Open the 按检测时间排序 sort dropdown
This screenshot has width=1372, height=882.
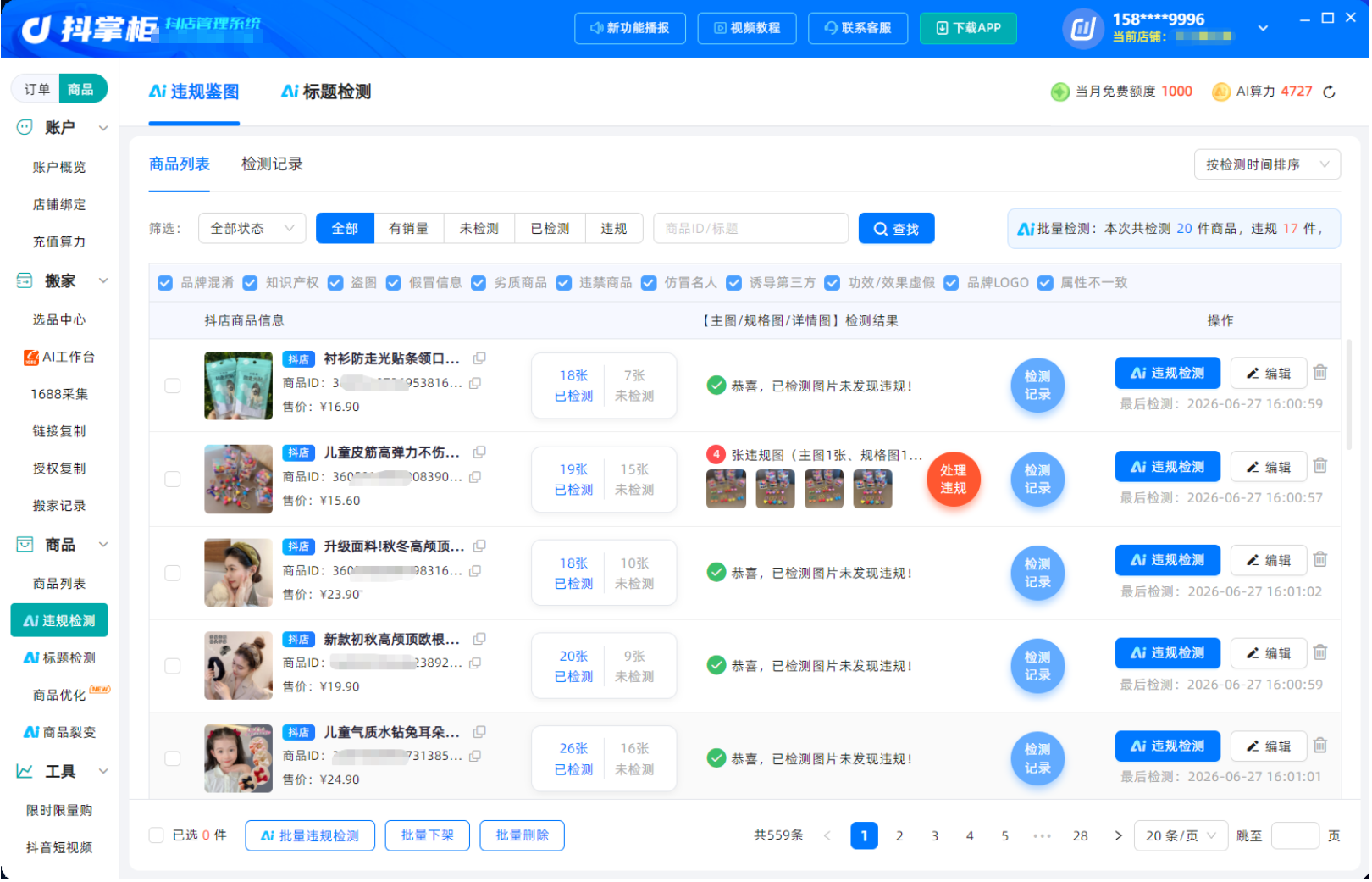point(1269,164)
